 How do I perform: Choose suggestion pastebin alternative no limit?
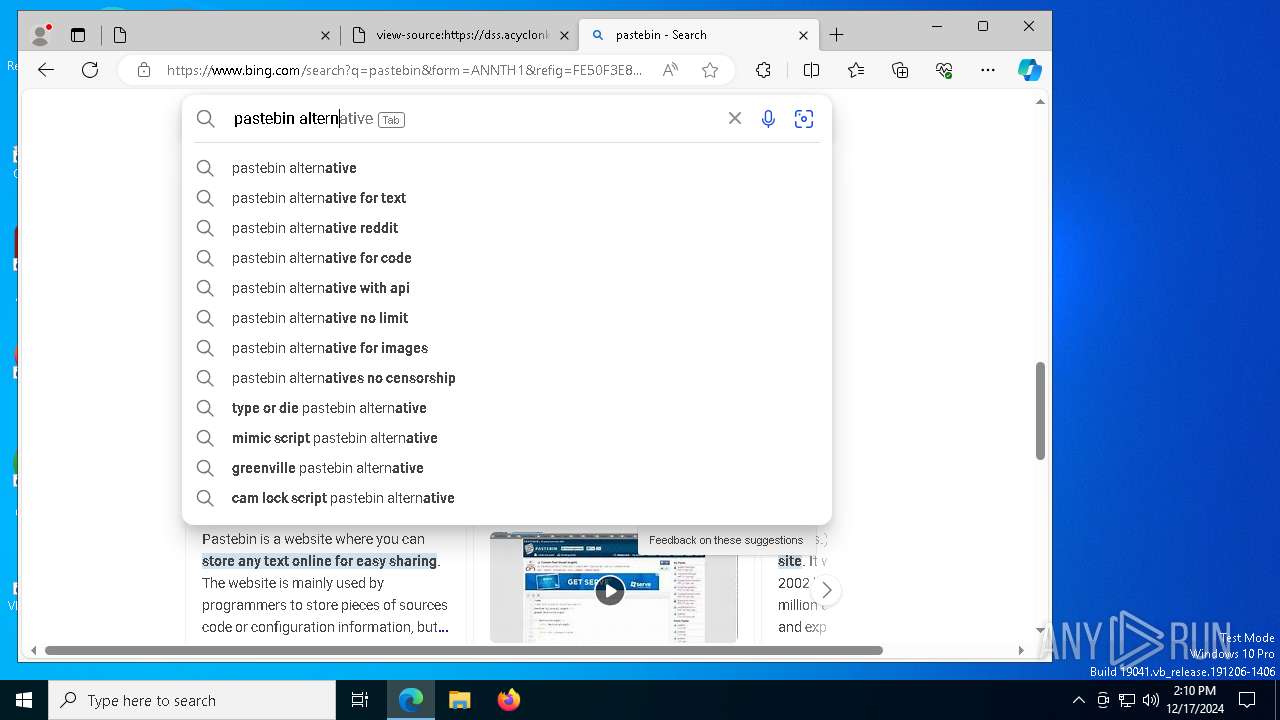pos(507,318)
